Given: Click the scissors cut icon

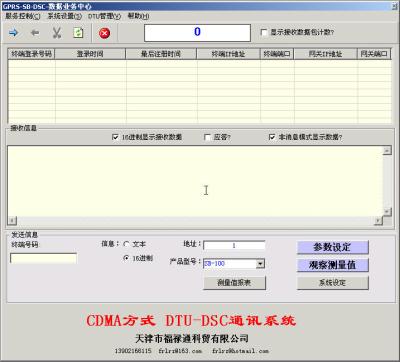Looking at the screenshot, I should [57, 33].
